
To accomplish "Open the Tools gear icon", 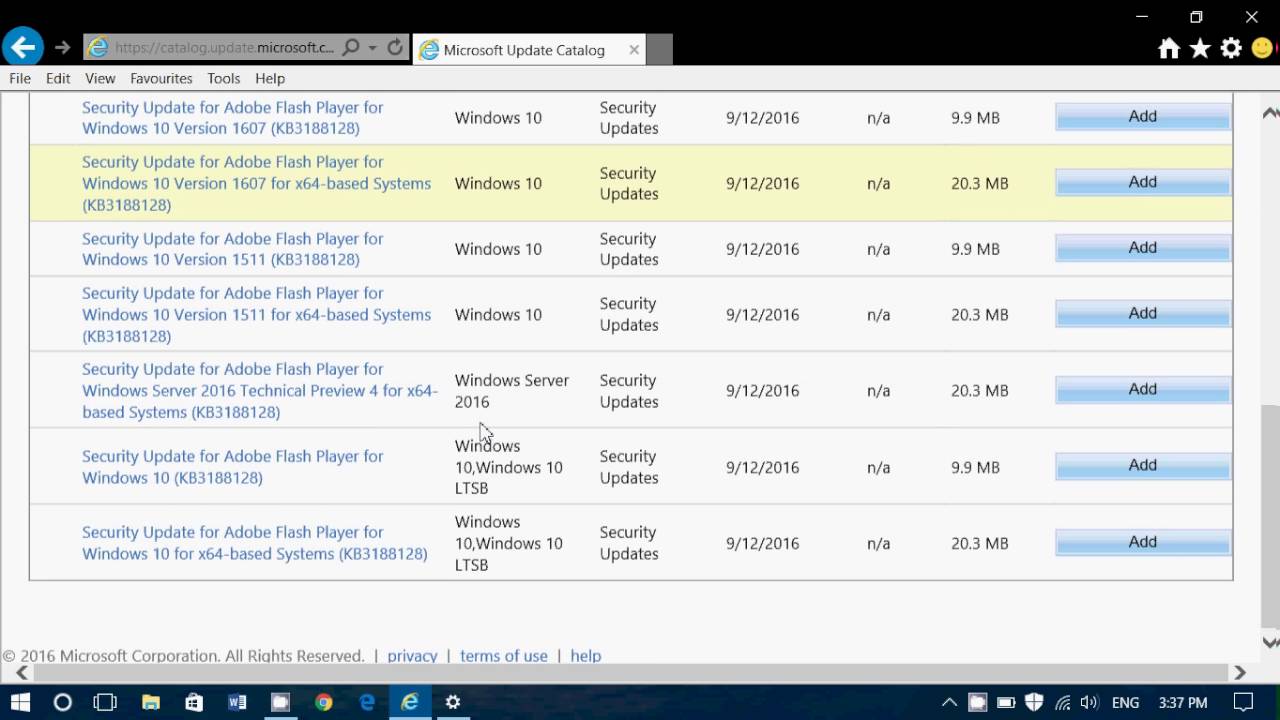I will pyautogui.click(x=1231, y=48).
